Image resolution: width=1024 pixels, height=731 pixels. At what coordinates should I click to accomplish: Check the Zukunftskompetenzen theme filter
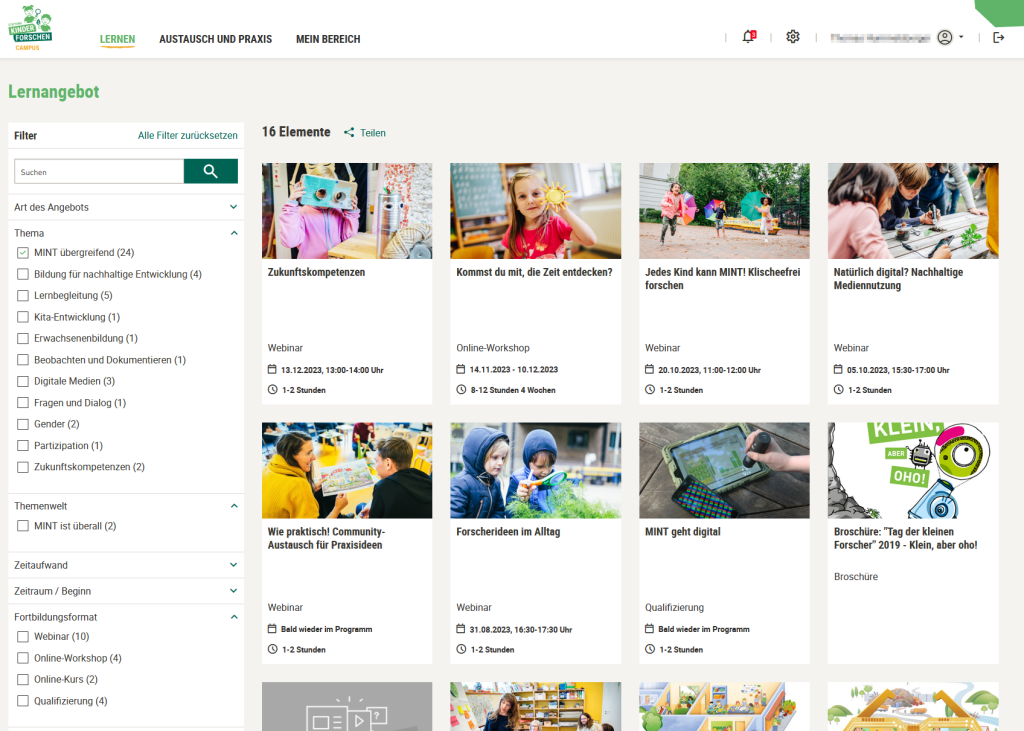coord(23,467)
